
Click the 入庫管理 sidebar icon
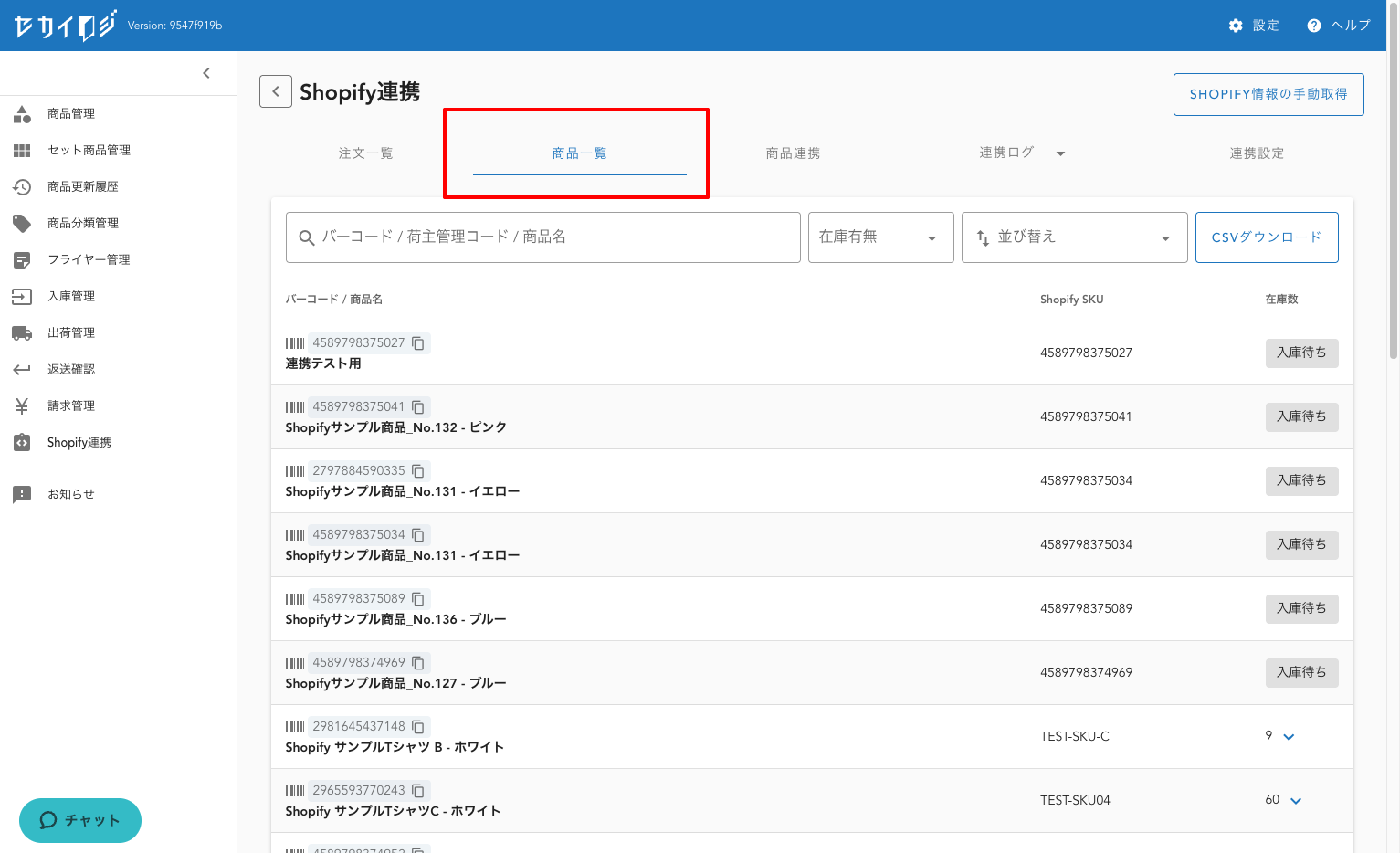click(22, 296)
